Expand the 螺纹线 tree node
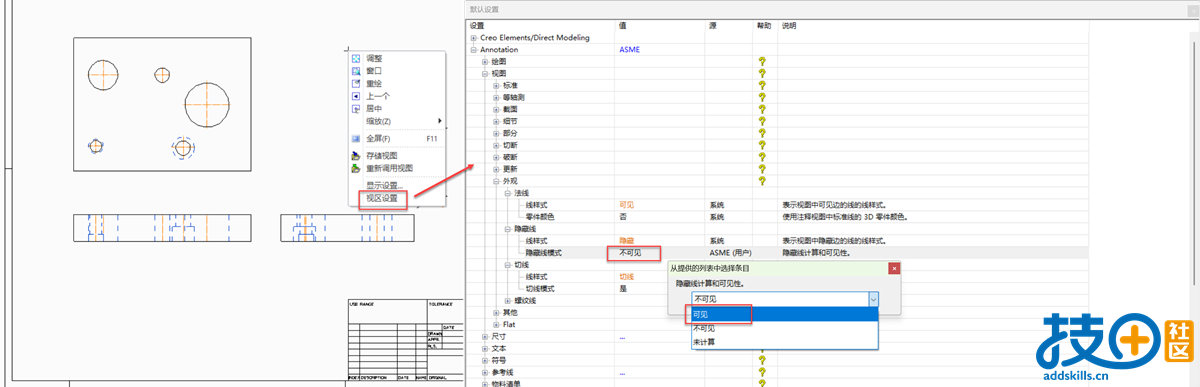 507,300
